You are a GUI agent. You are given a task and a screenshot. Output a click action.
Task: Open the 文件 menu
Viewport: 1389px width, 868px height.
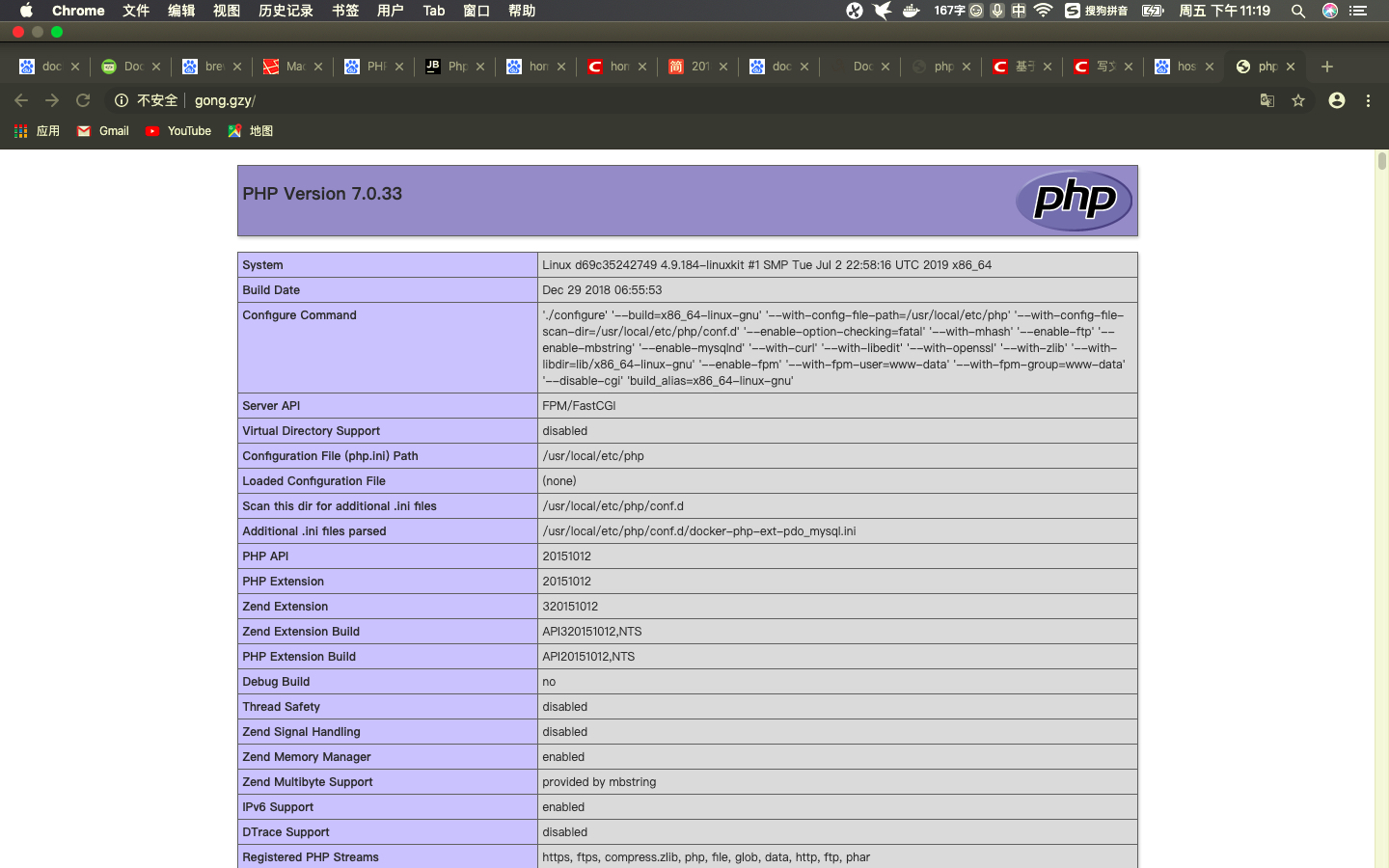(x=136, y=11)
